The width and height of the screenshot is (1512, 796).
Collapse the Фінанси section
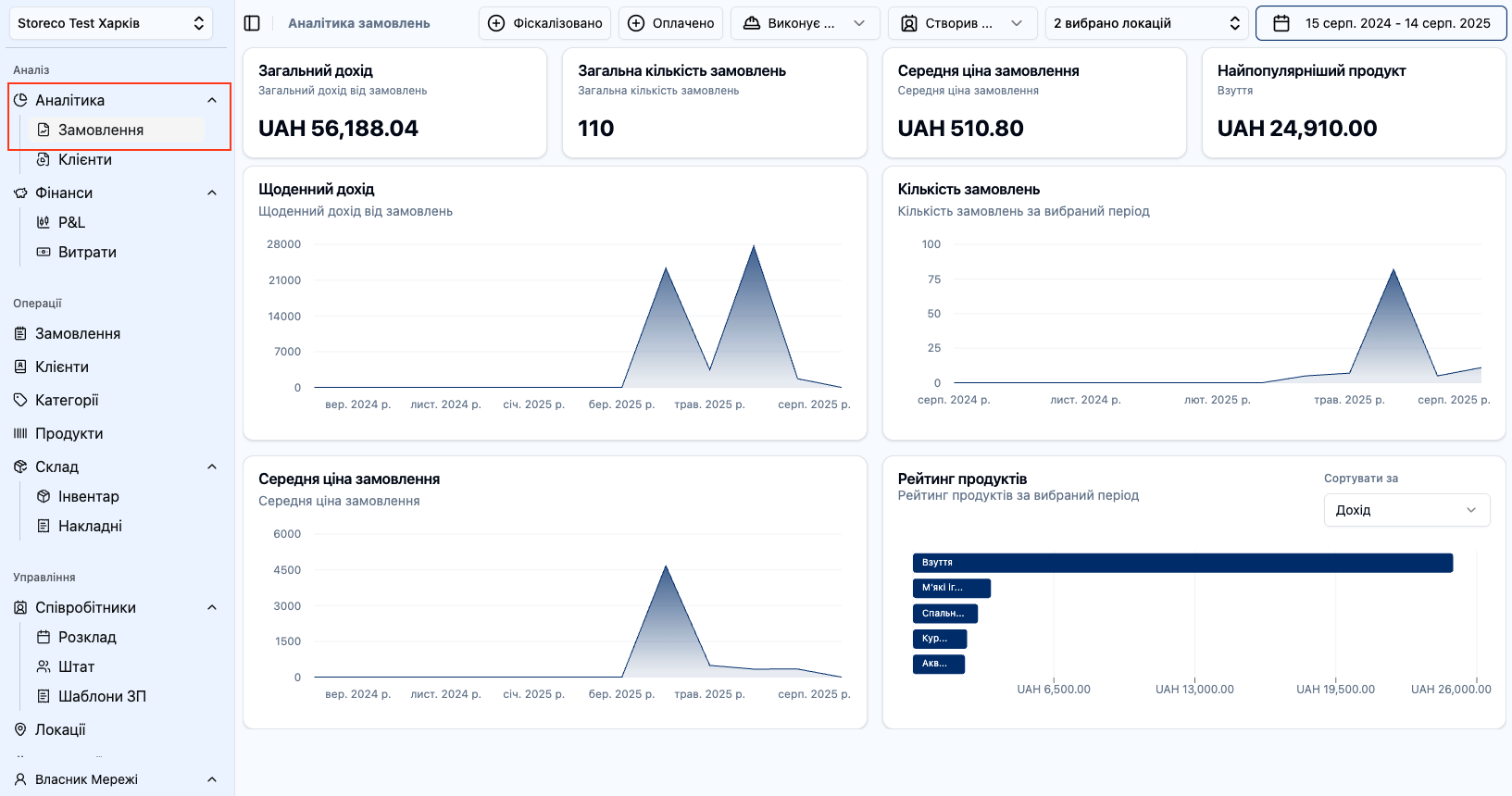pyautogui.click(x=212, y=193)
